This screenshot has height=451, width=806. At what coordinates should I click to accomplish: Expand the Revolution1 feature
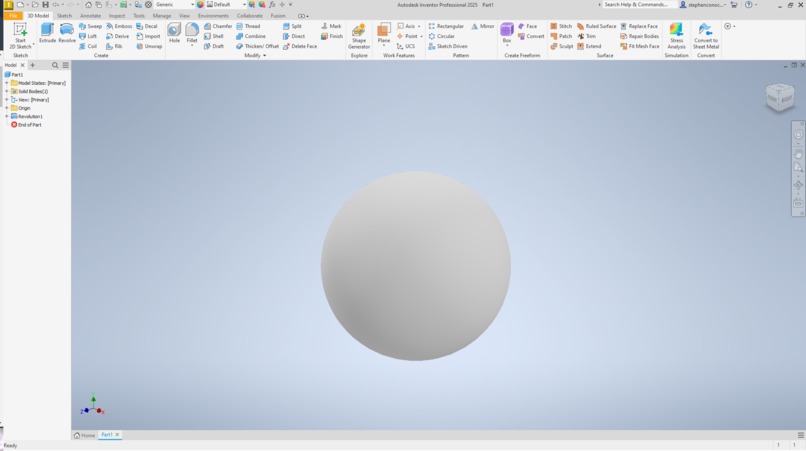click(7, 116)
